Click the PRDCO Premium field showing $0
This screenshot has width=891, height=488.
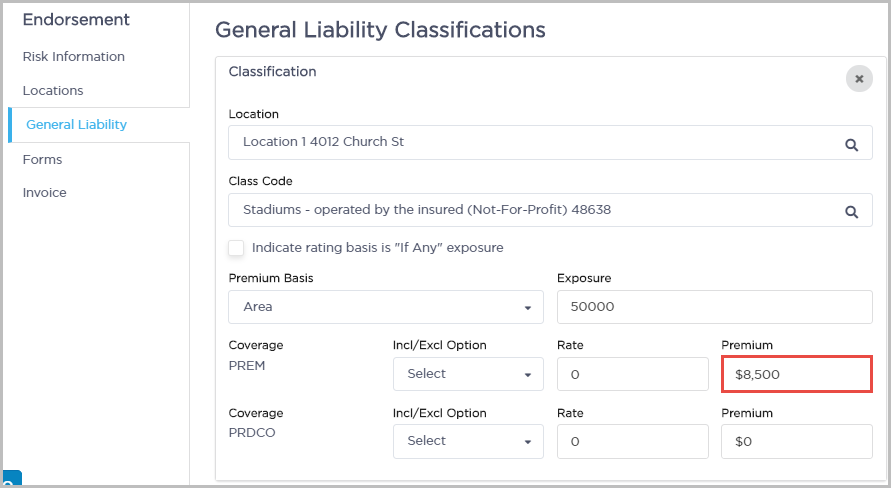tap(796, 441)
